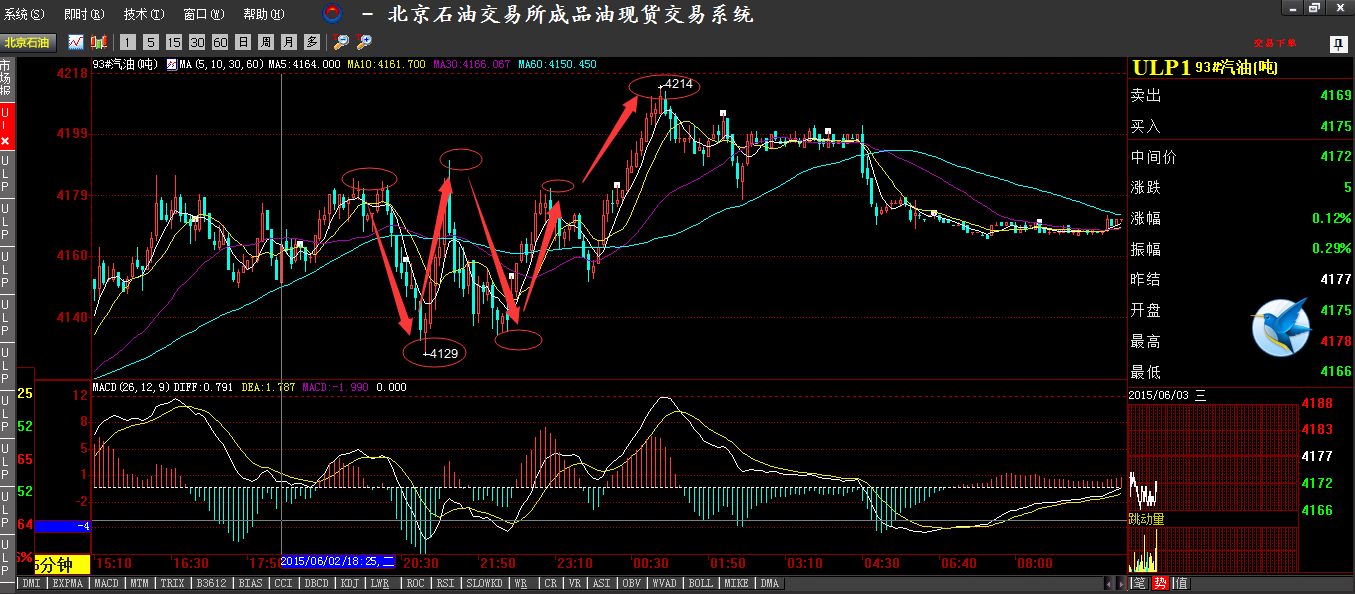Click the zoom-in magnifier icon
This screenshot has width=1355, height=594.
tap(364, 42)
